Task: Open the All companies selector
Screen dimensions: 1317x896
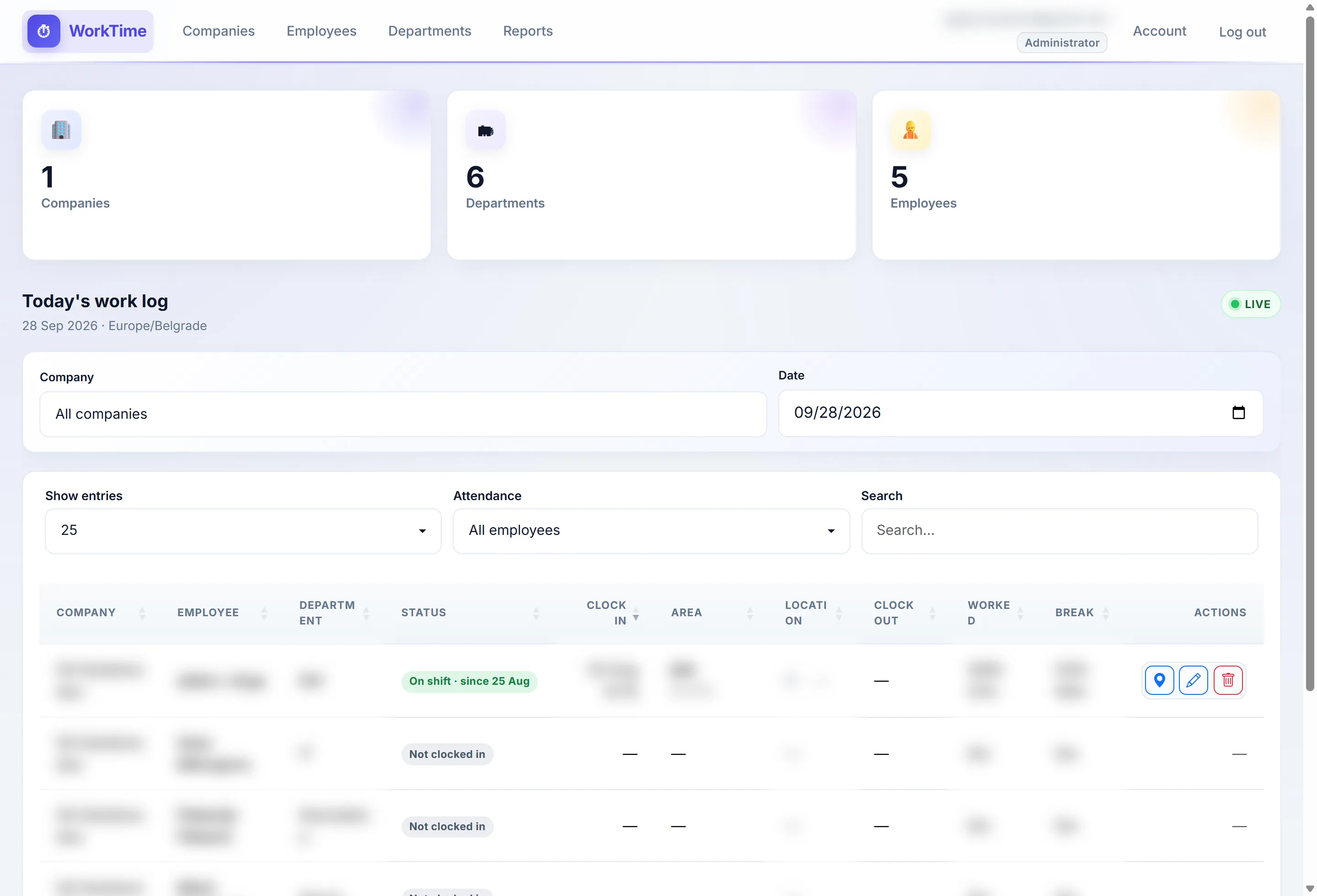Action: 403,414
